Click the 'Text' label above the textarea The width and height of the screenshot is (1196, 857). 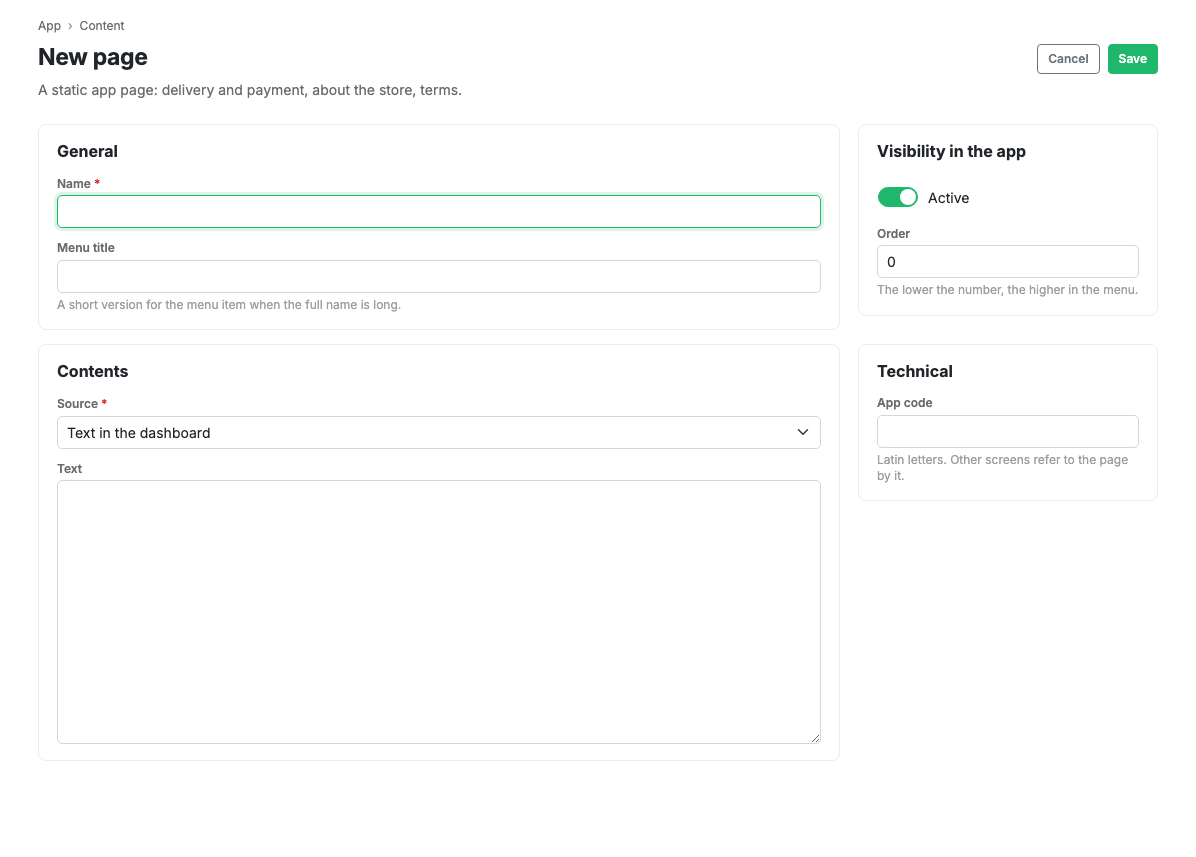(x=69, y=469)
